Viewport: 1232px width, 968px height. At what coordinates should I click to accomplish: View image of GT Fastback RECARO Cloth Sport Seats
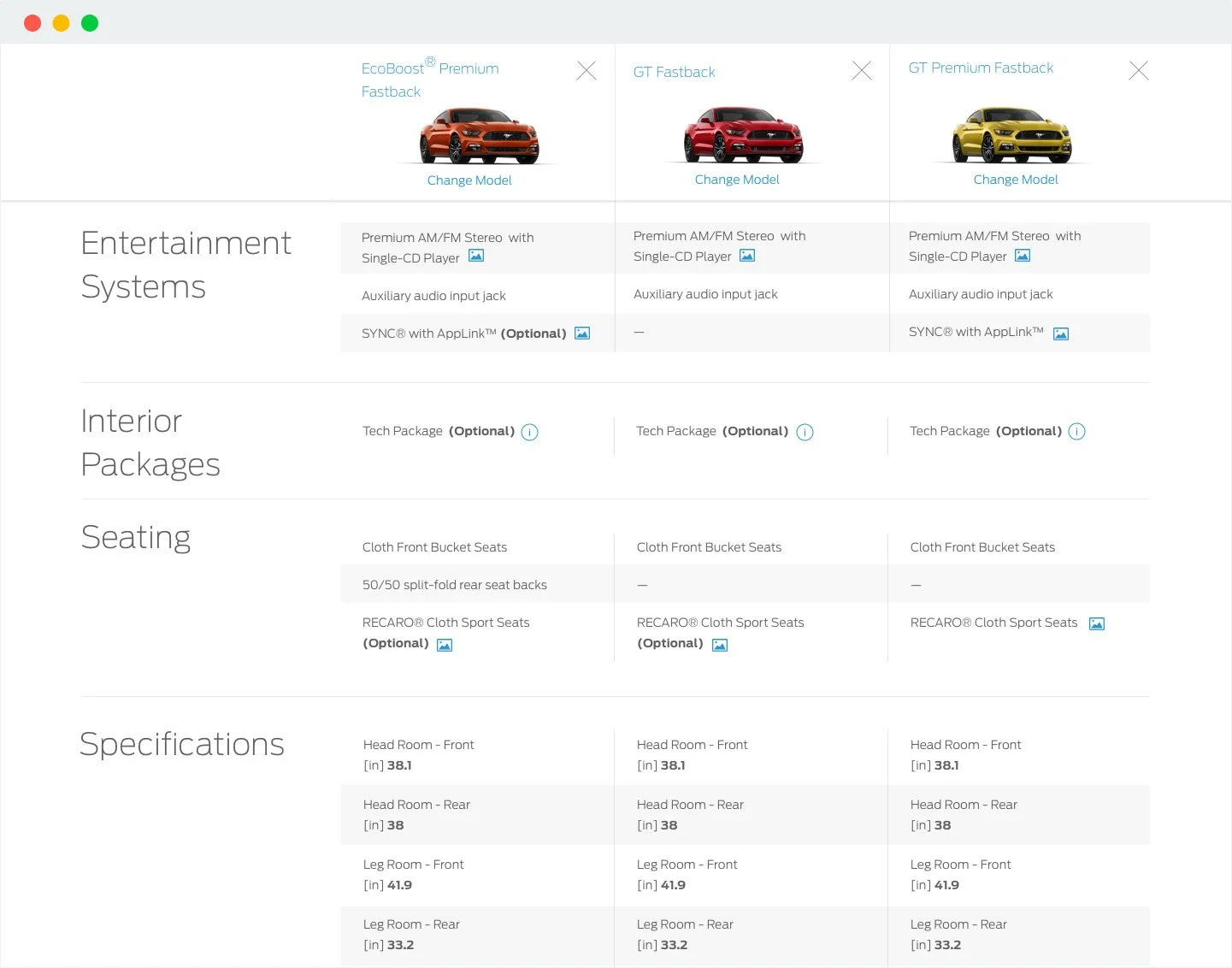coord(720,645)
